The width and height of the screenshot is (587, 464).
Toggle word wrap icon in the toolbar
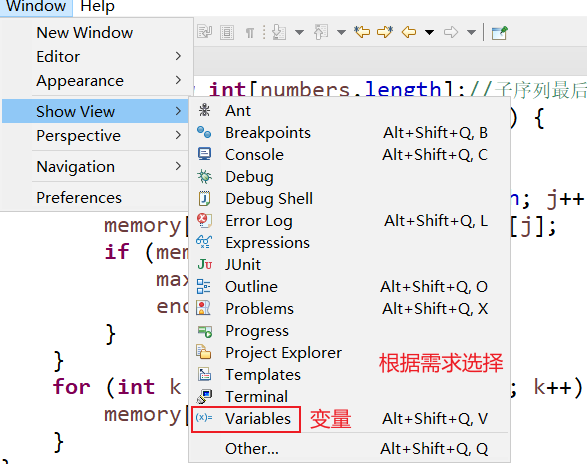coord(204,32)
